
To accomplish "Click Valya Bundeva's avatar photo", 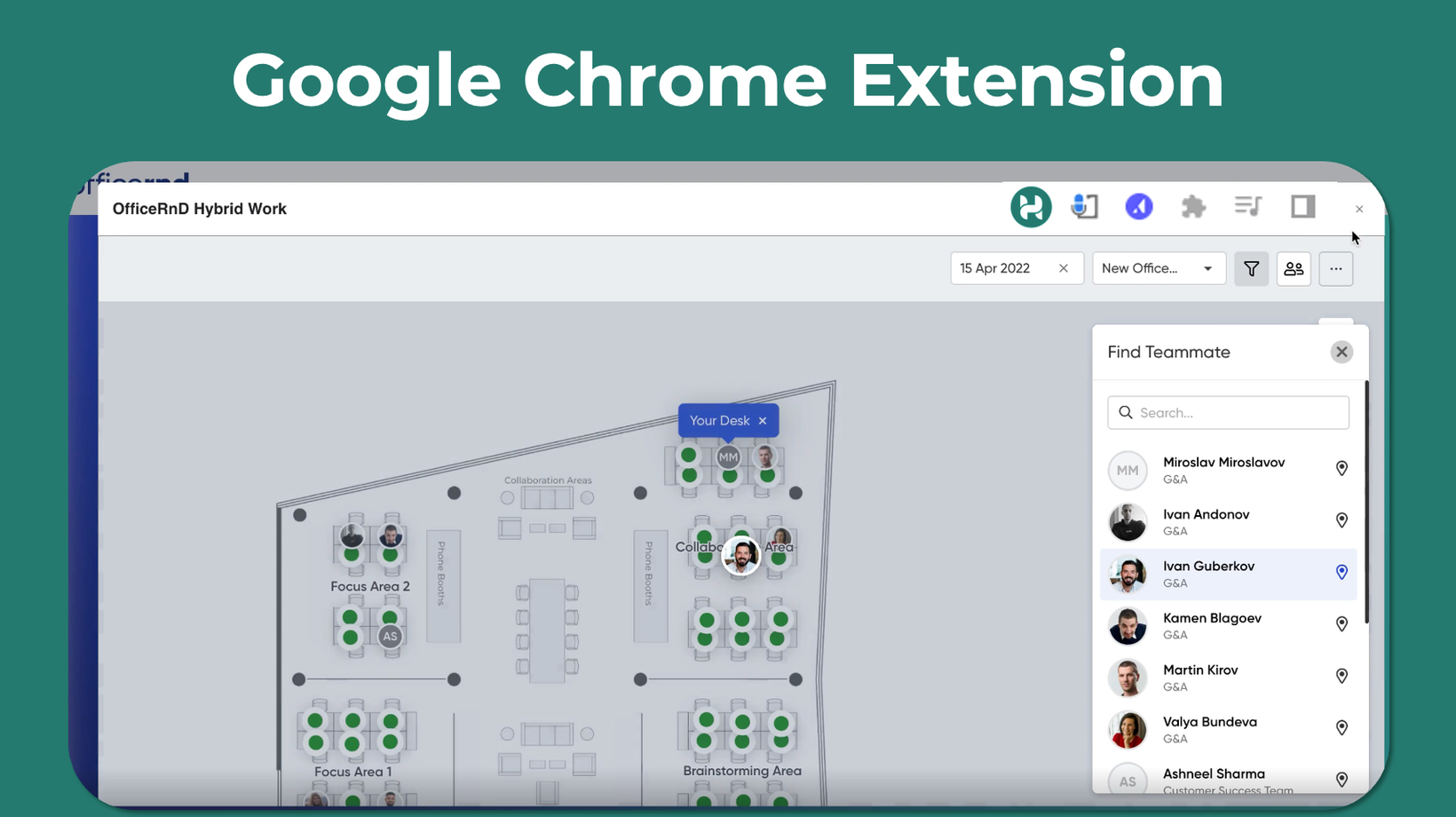I will pyautogui.click(x=1128, y=730).
